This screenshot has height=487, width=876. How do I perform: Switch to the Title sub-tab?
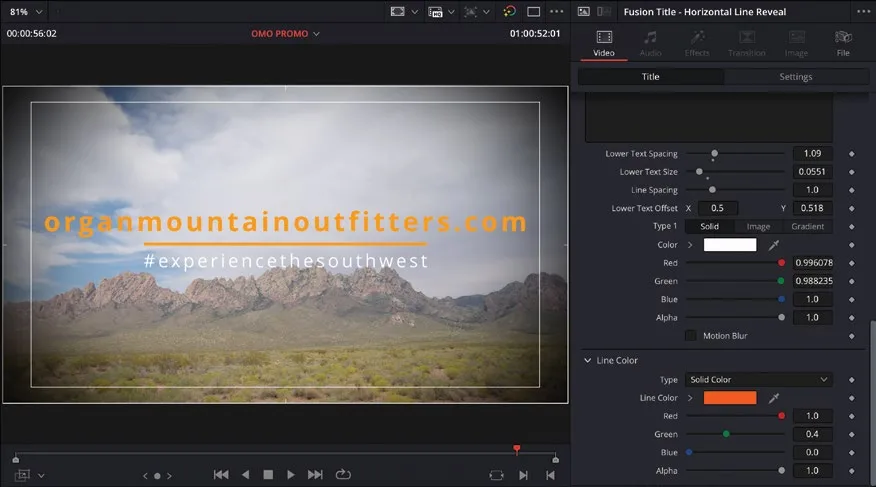pyautogui.click(x=650, y=77)
